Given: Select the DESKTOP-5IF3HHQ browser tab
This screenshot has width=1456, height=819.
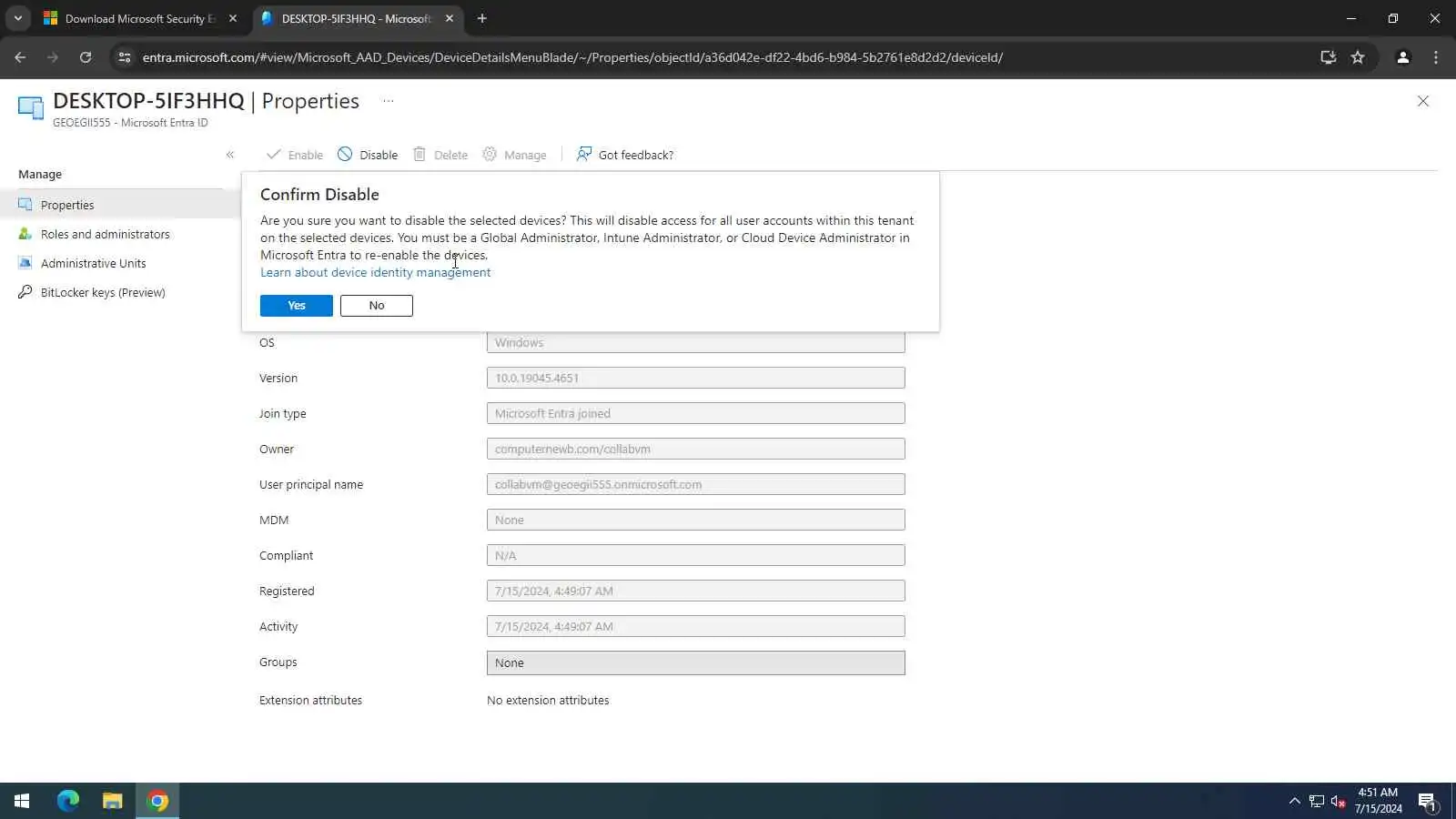Looking at the screenshot, I should point(356,18).
